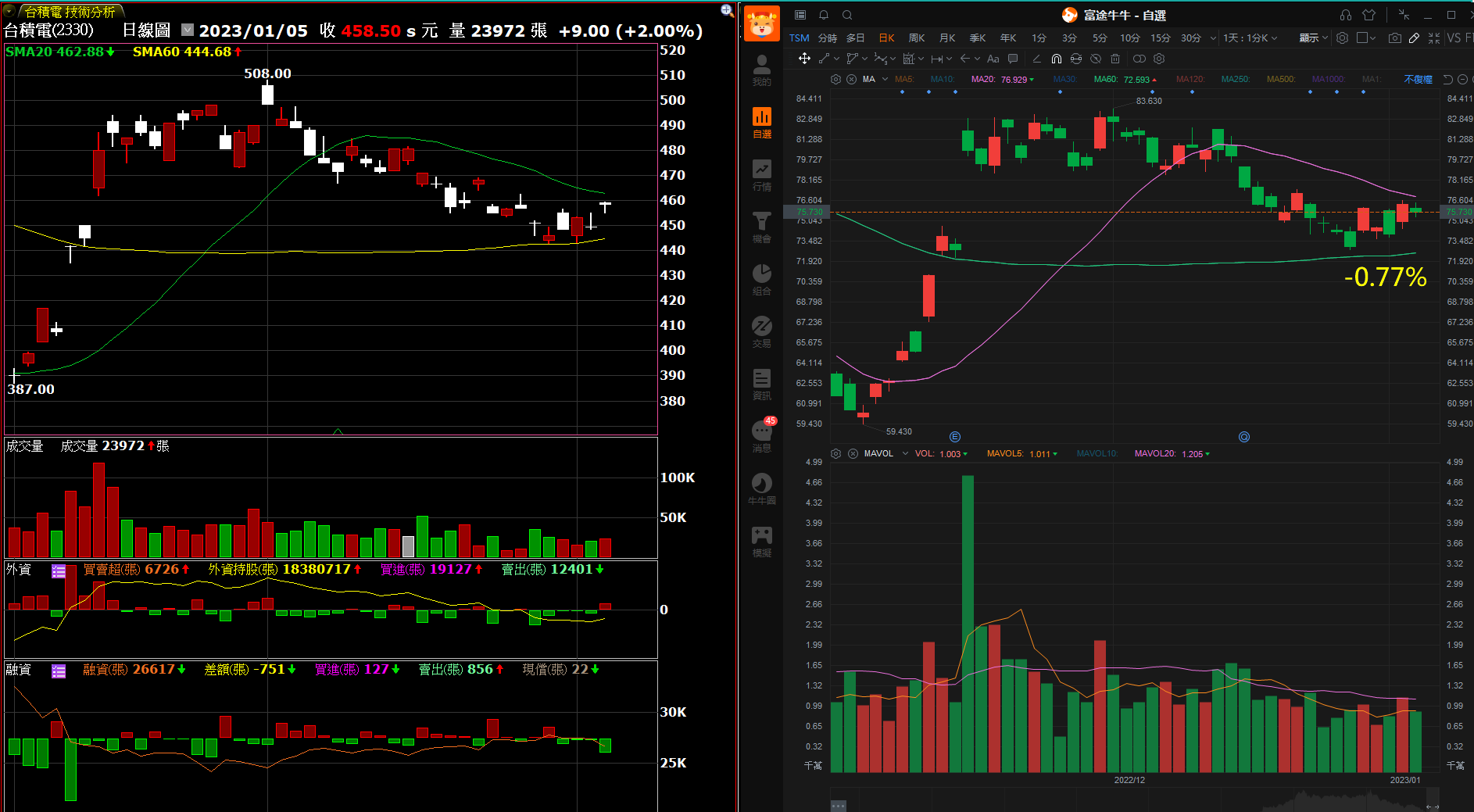
Task: Open the search magnifier in Futu header
Action: pyautogui.click(x=847, y=15)
